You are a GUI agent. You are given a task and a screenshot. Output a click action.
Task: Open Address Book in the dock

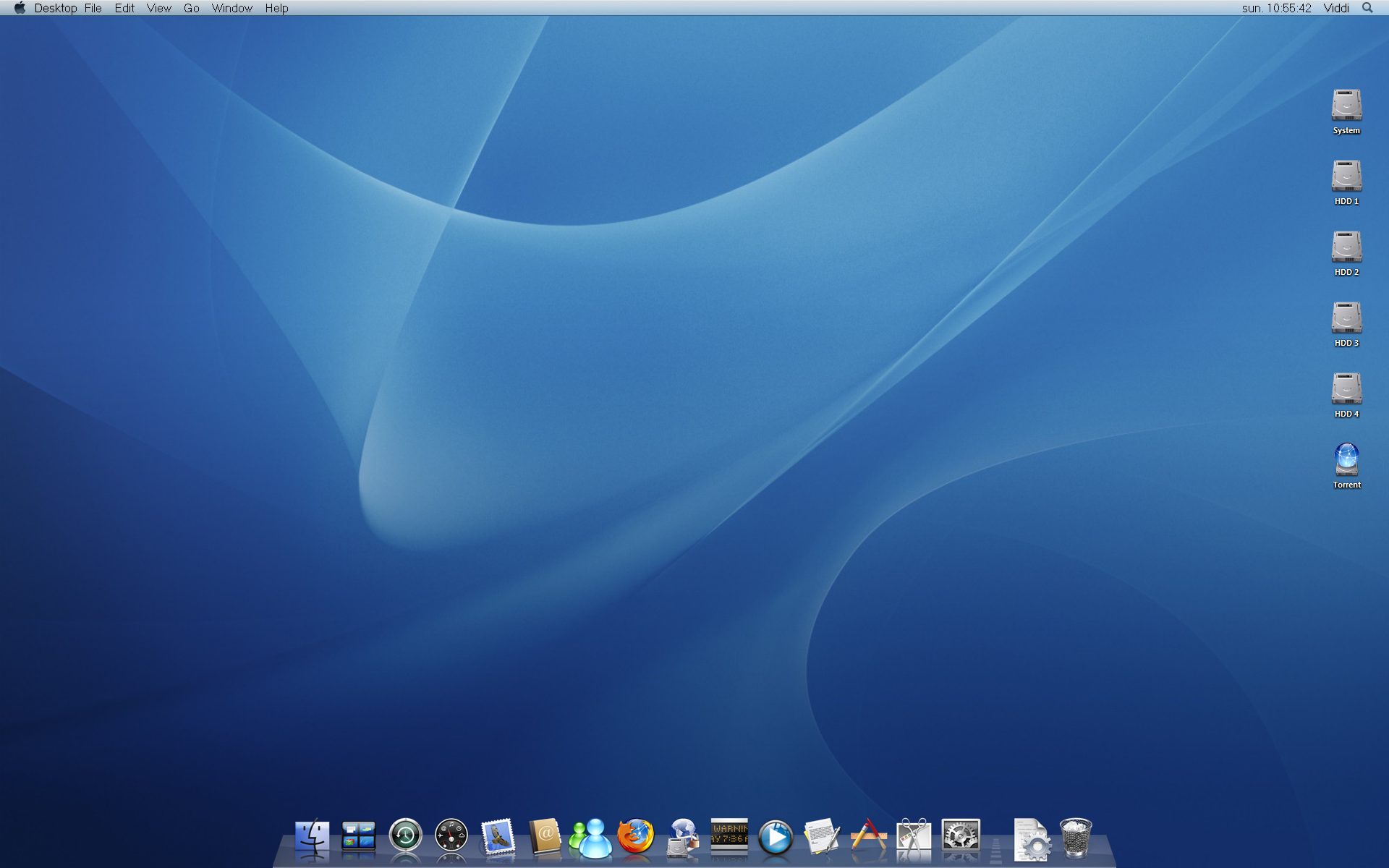(545, 837)
